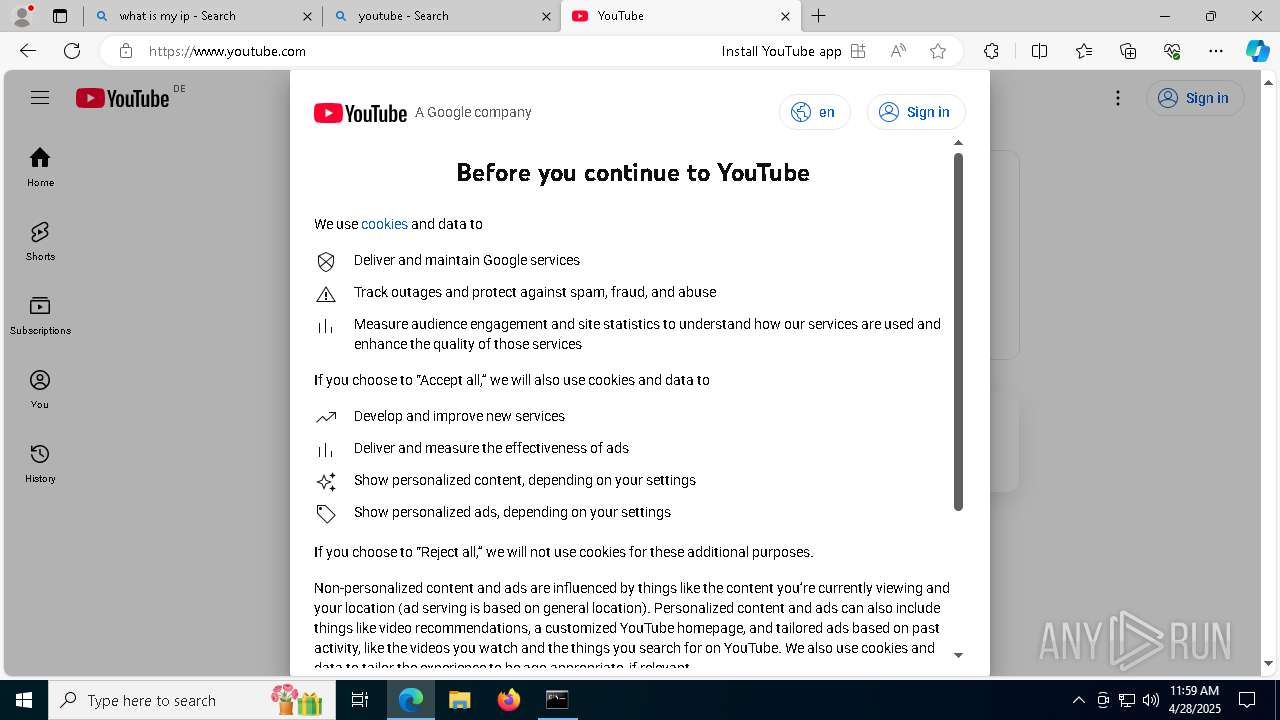The height and width of the screenshot is (720, 1280).
Task: Open Copilot sidebar icon
Action: click(1257, 51)
